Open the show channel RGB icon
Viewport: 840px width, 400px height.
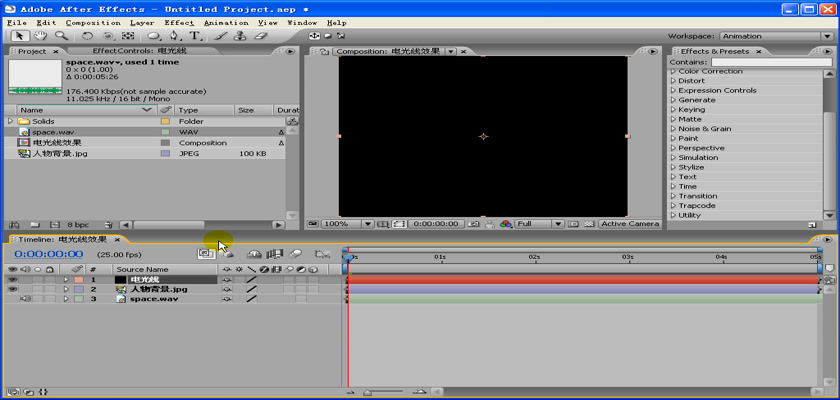(x=506, y=224)
